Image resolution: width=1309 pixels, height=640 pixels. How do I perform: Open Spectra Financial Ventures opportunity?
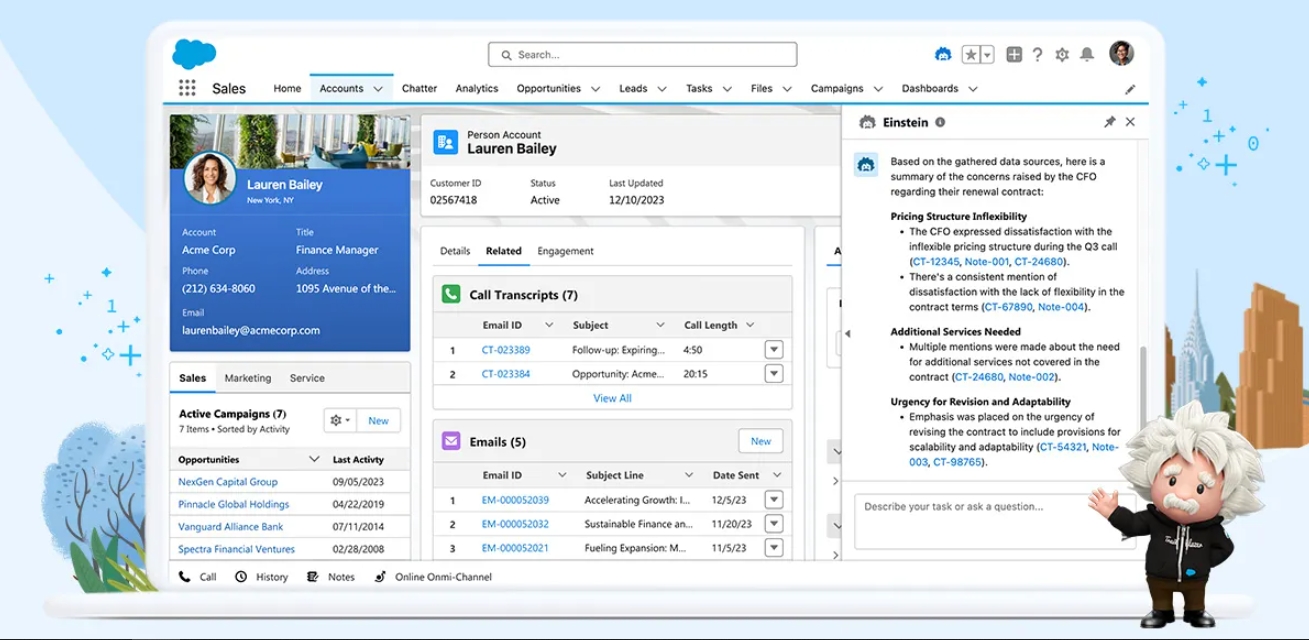(x=237, y=549)
